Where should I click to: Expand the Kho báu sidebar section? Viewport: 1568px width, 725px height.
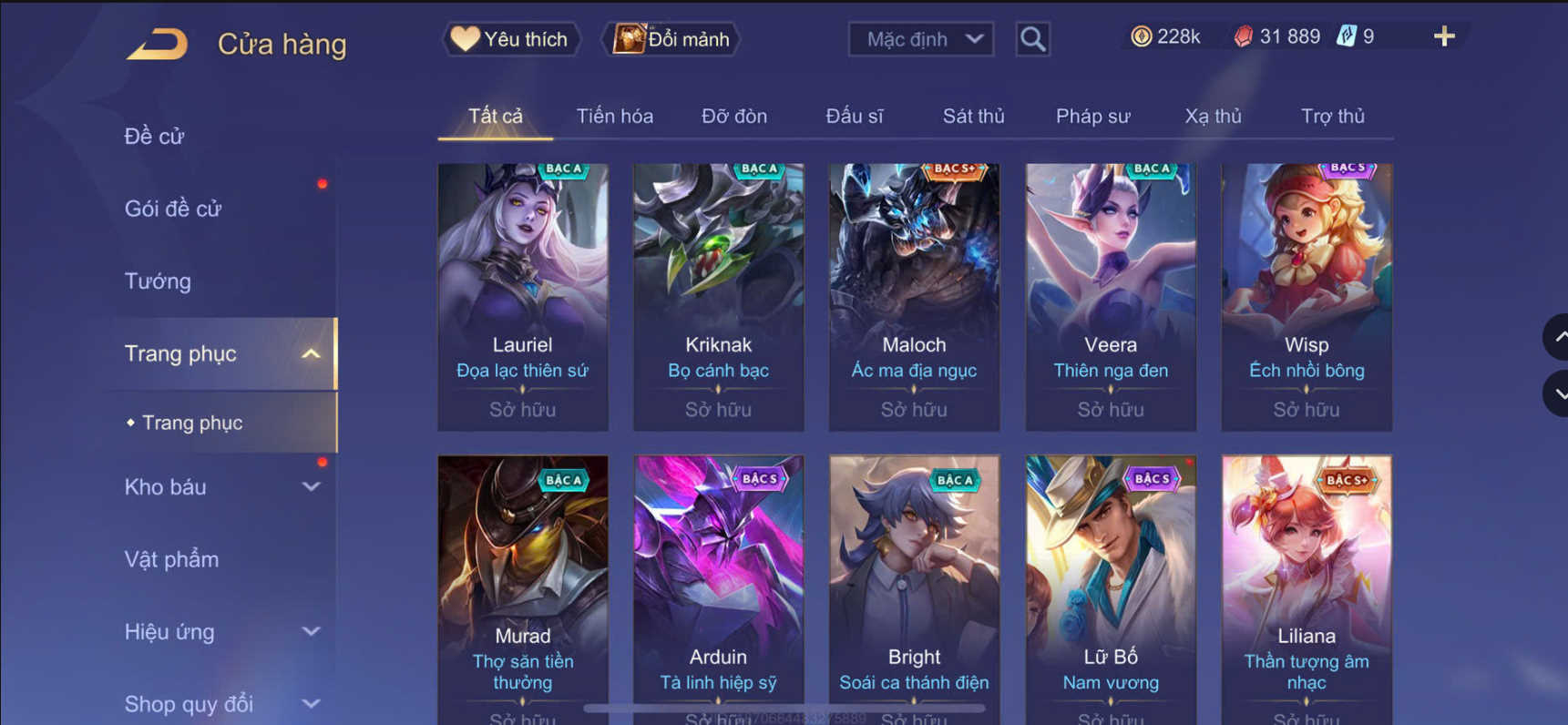click(311, 486)
